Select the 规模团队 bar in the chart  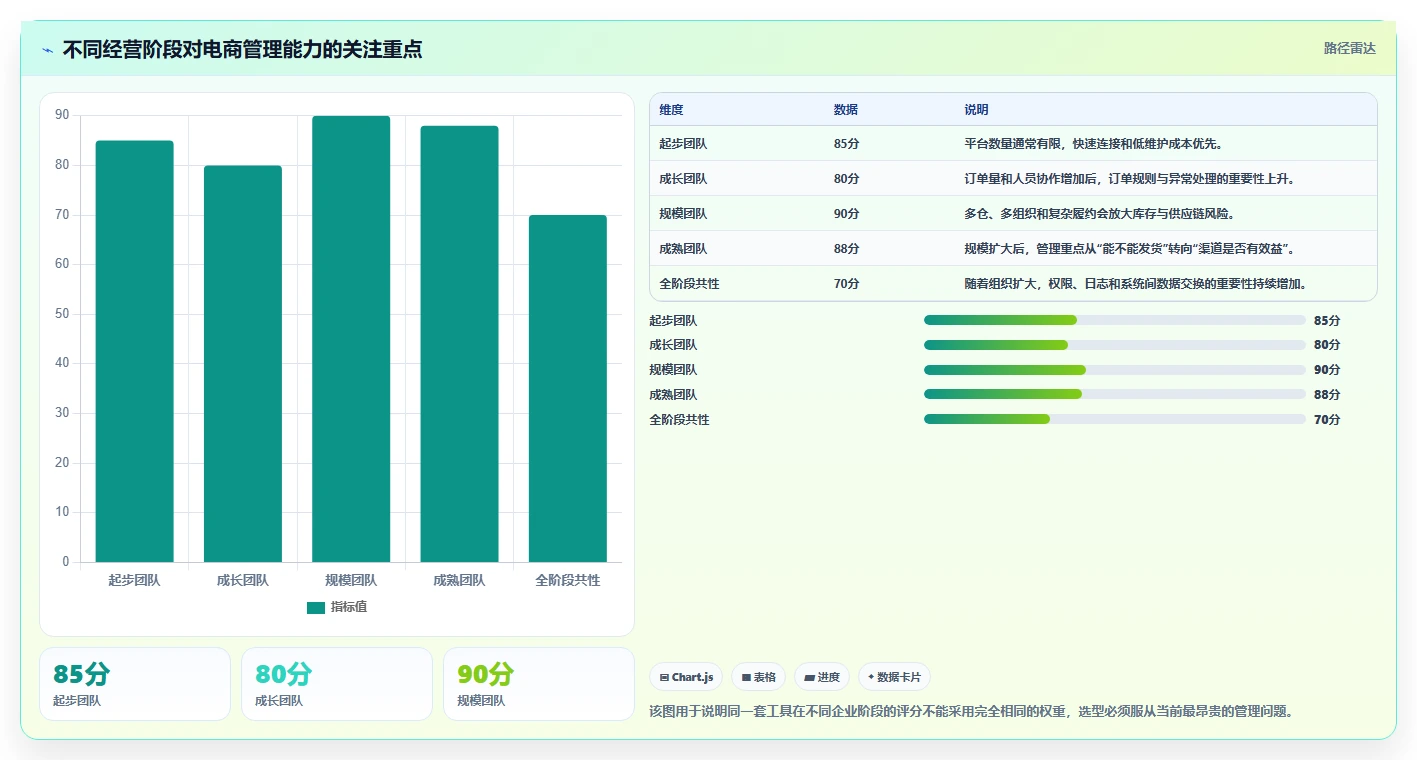point(351,339)
